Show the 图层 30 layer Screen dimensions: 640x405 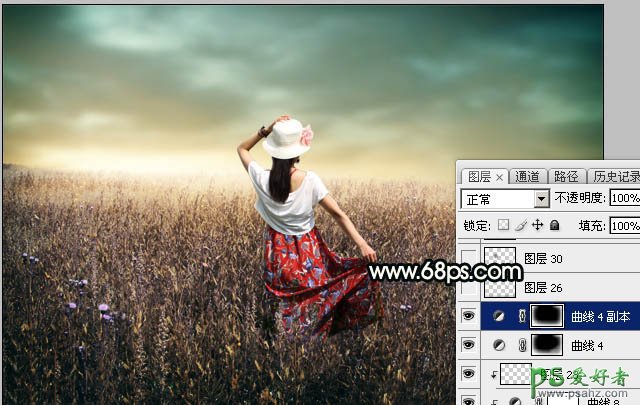pyautogui.click(x=470, y=258)
